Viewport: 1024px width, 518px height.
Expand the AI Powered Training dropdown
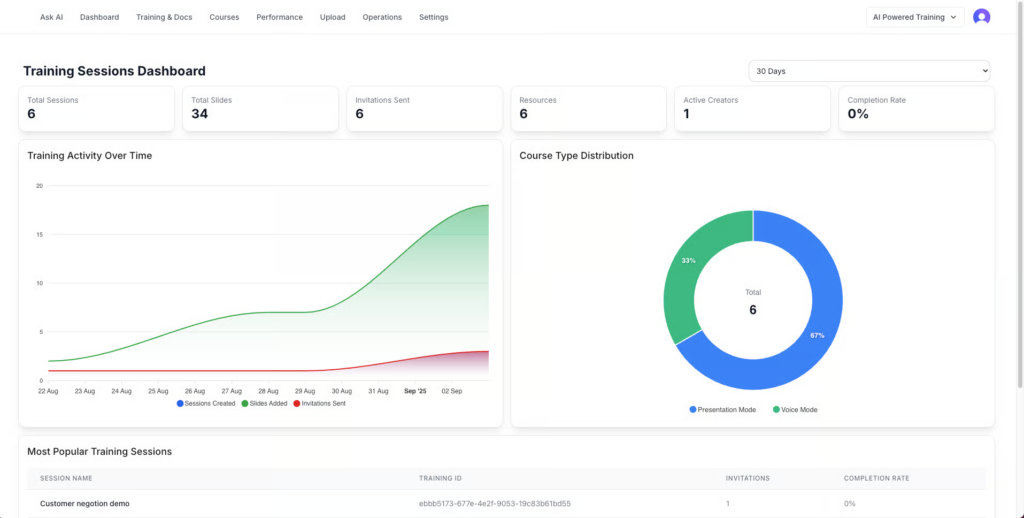point(914,17)
